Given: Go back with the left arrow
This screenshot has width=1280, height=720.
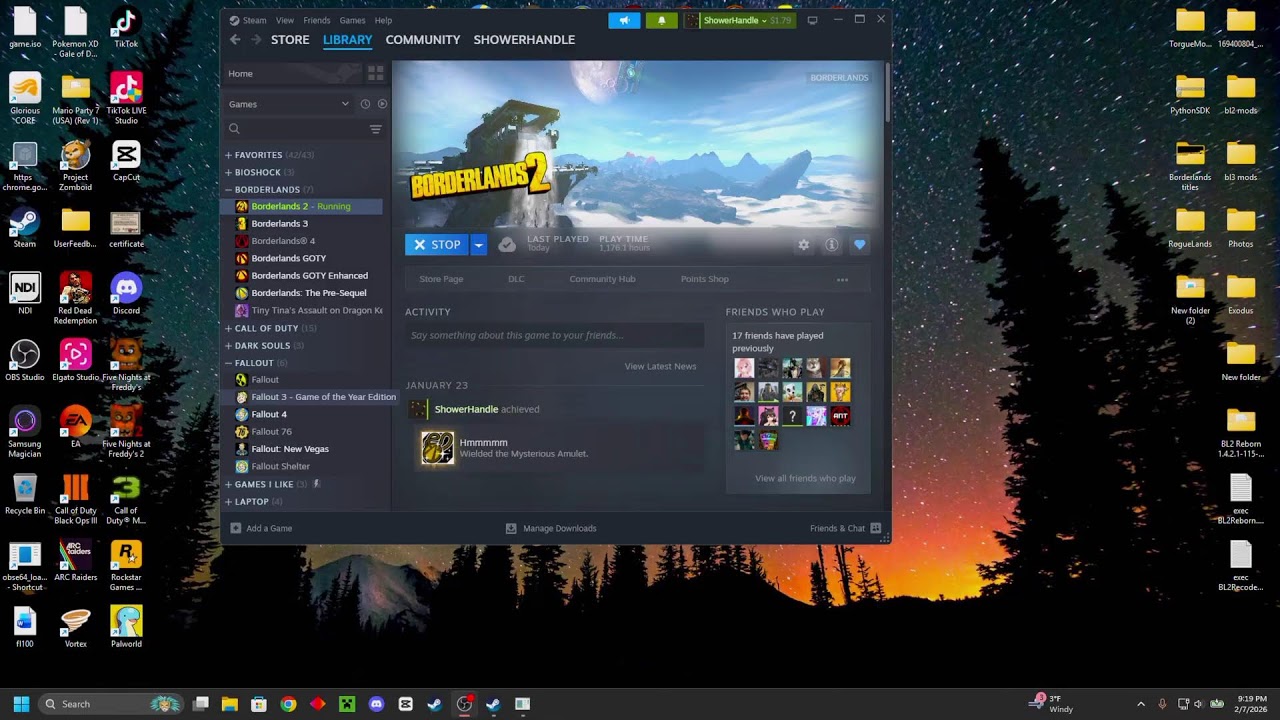Looking at the screenshot, I should click(235, 39).
